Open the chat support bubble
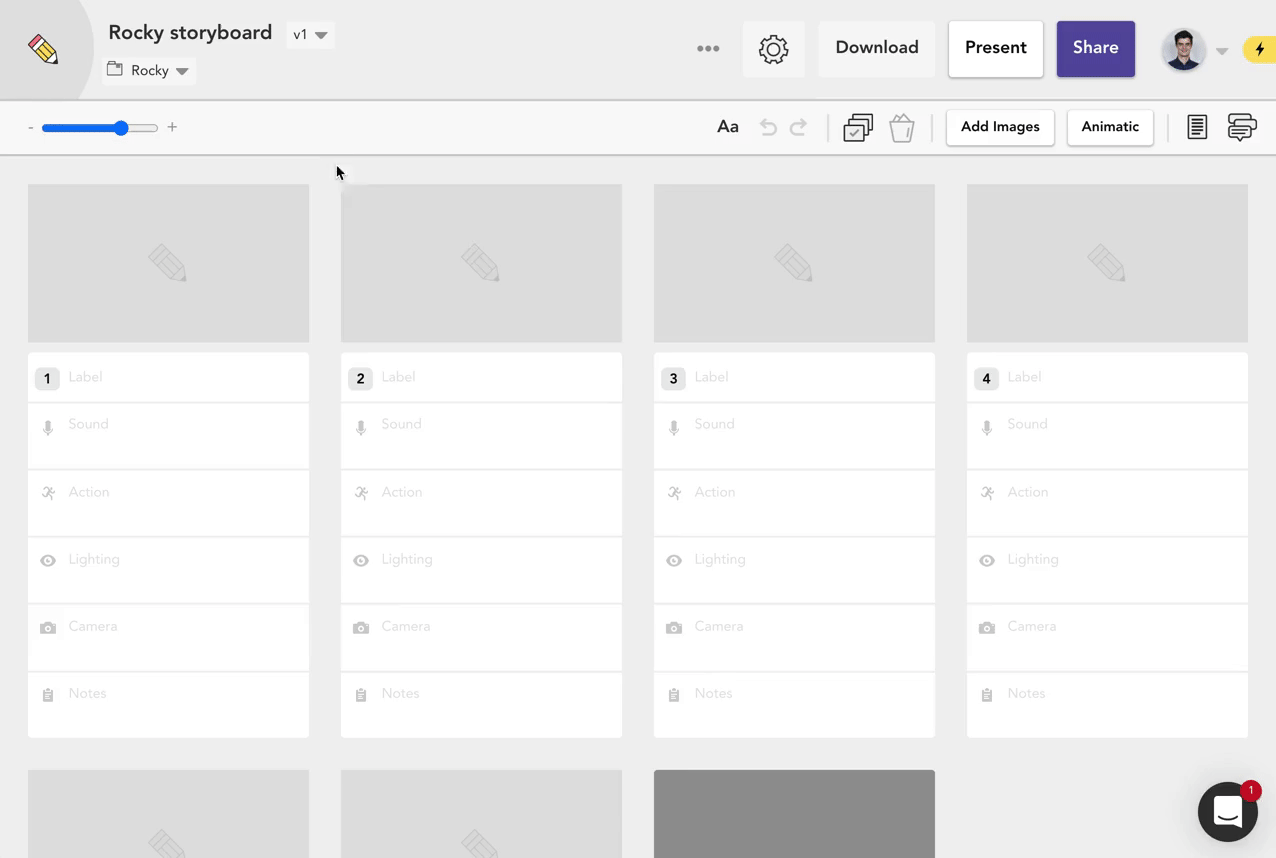Screen dimensions: 1276x858 [1228, 812]
